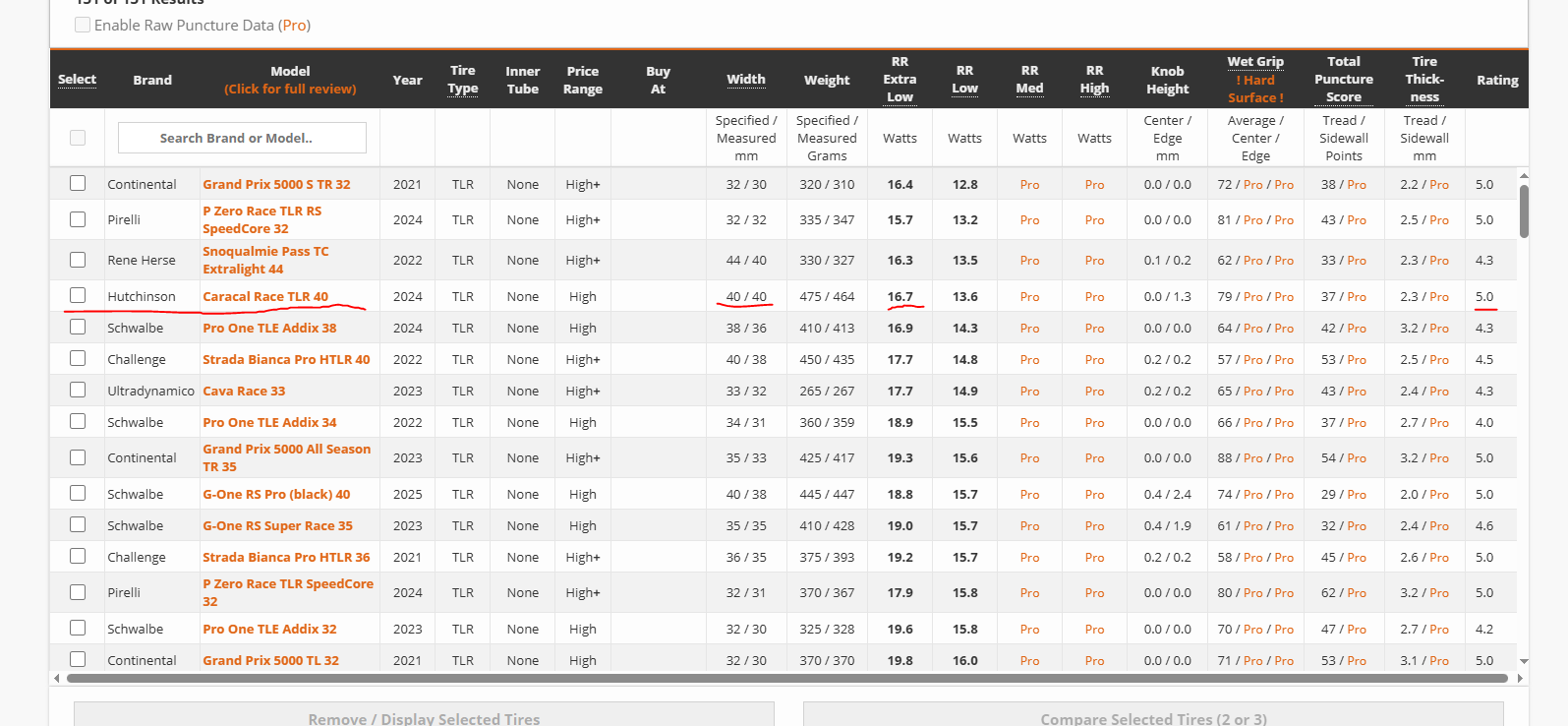Open the RR Med Pro link in the Hutchinson row
This screenshot has height=726, width=1568.
click(1029, 296)
